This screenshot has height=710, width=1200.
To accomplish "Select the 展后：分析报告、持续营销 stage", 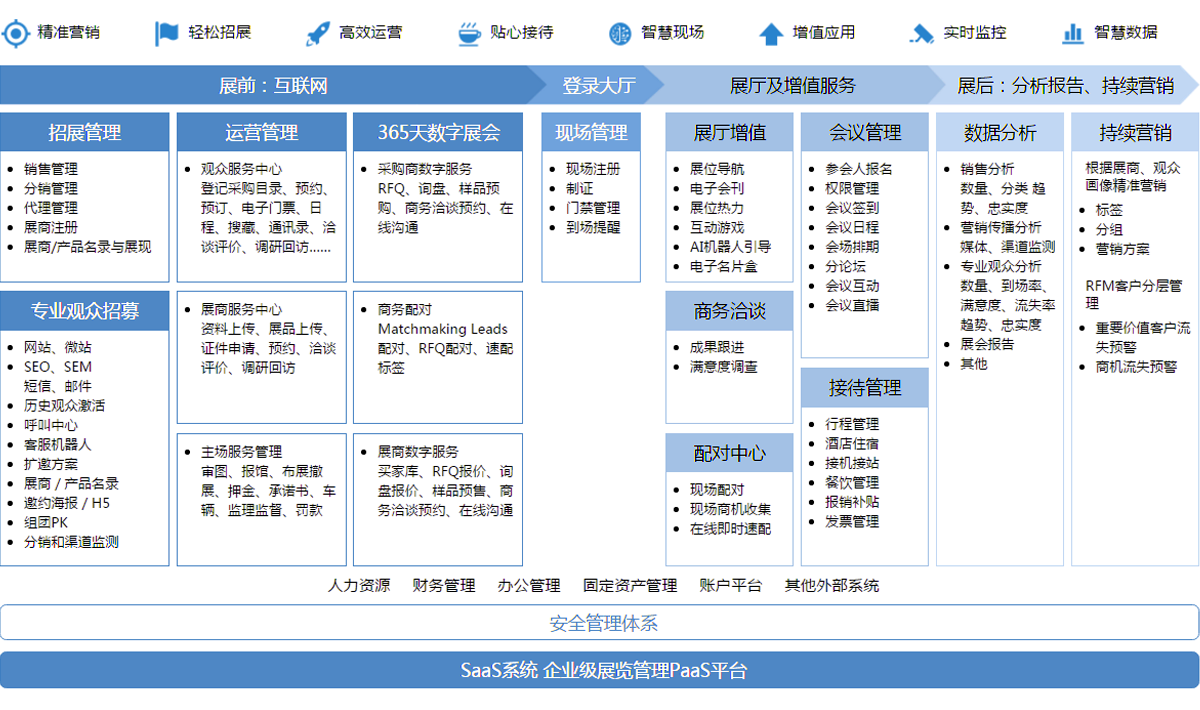I will click(x=1066, y=85).
